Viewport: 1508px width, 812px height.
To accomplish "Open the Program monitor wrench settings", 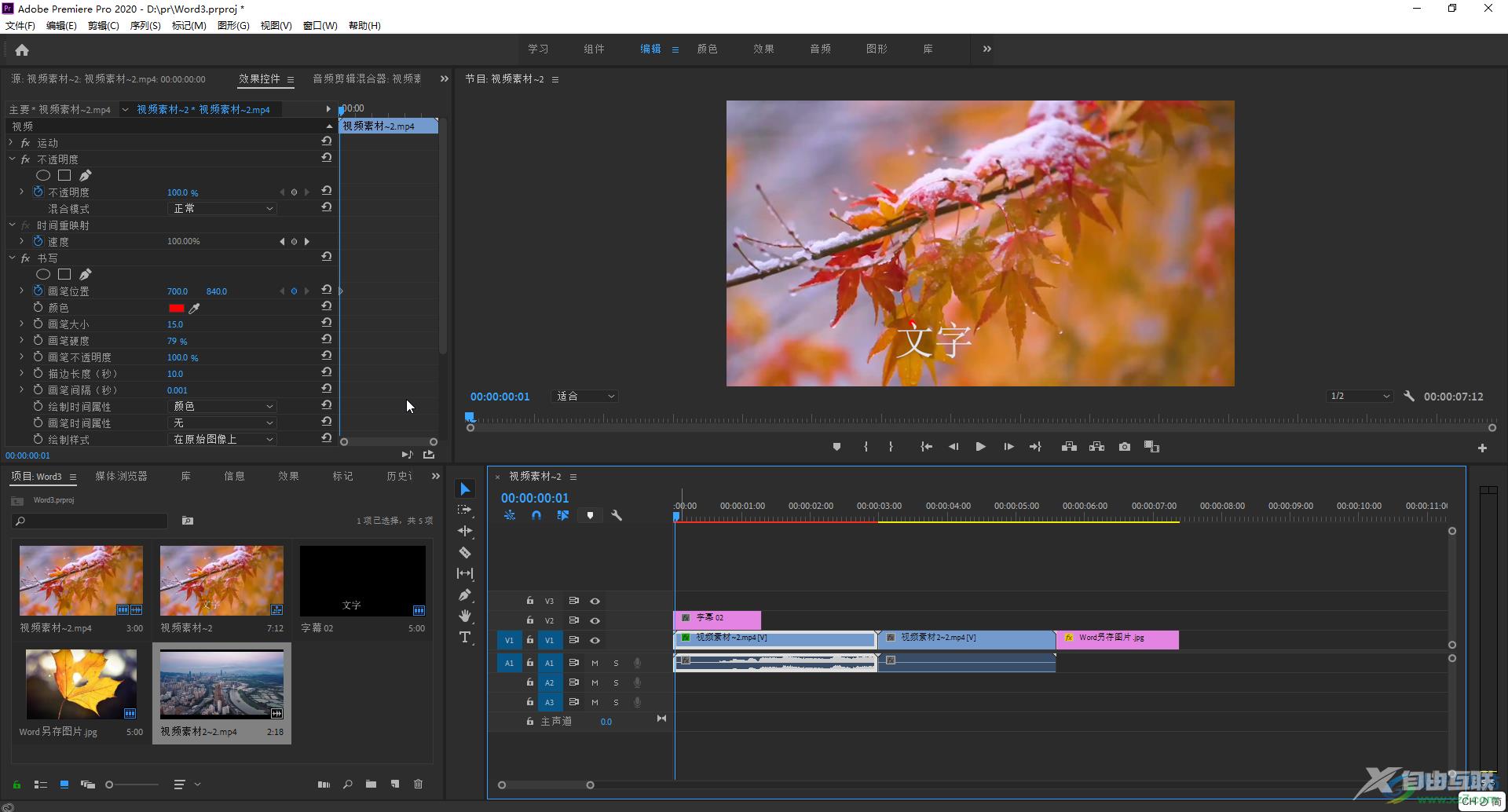I will (1409, 397).
